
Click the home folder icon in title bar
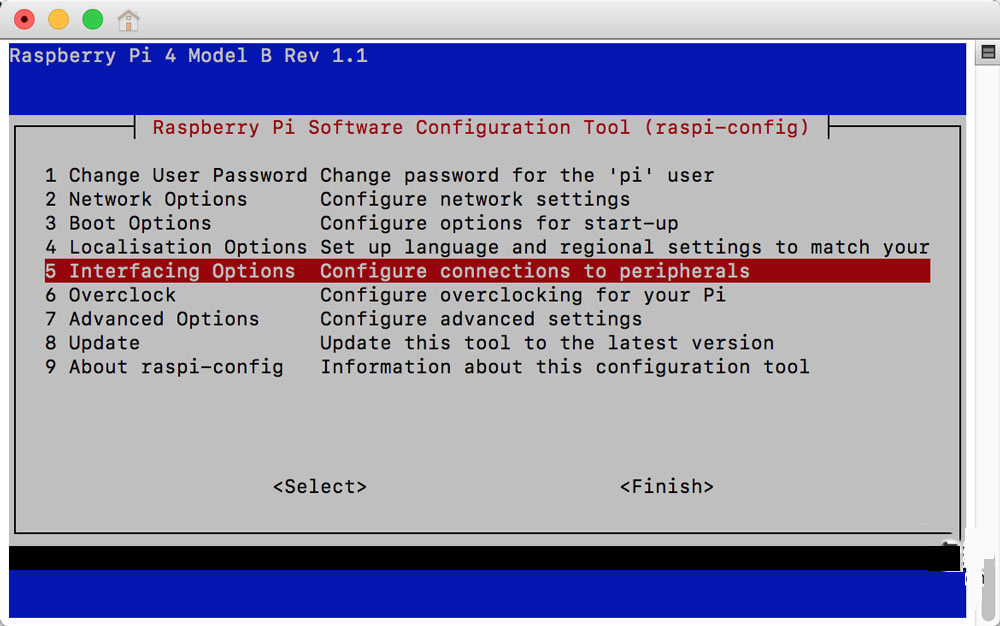(128, 20)
